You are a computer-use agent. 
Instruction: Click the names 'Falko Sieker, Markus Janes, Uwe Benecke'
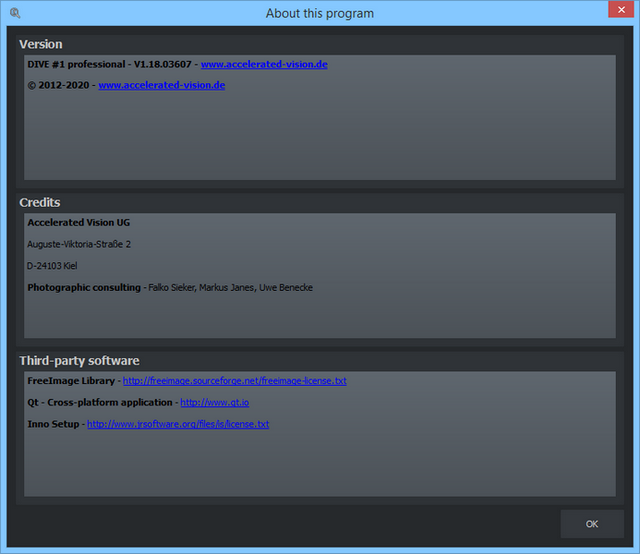tap(231, 287)
